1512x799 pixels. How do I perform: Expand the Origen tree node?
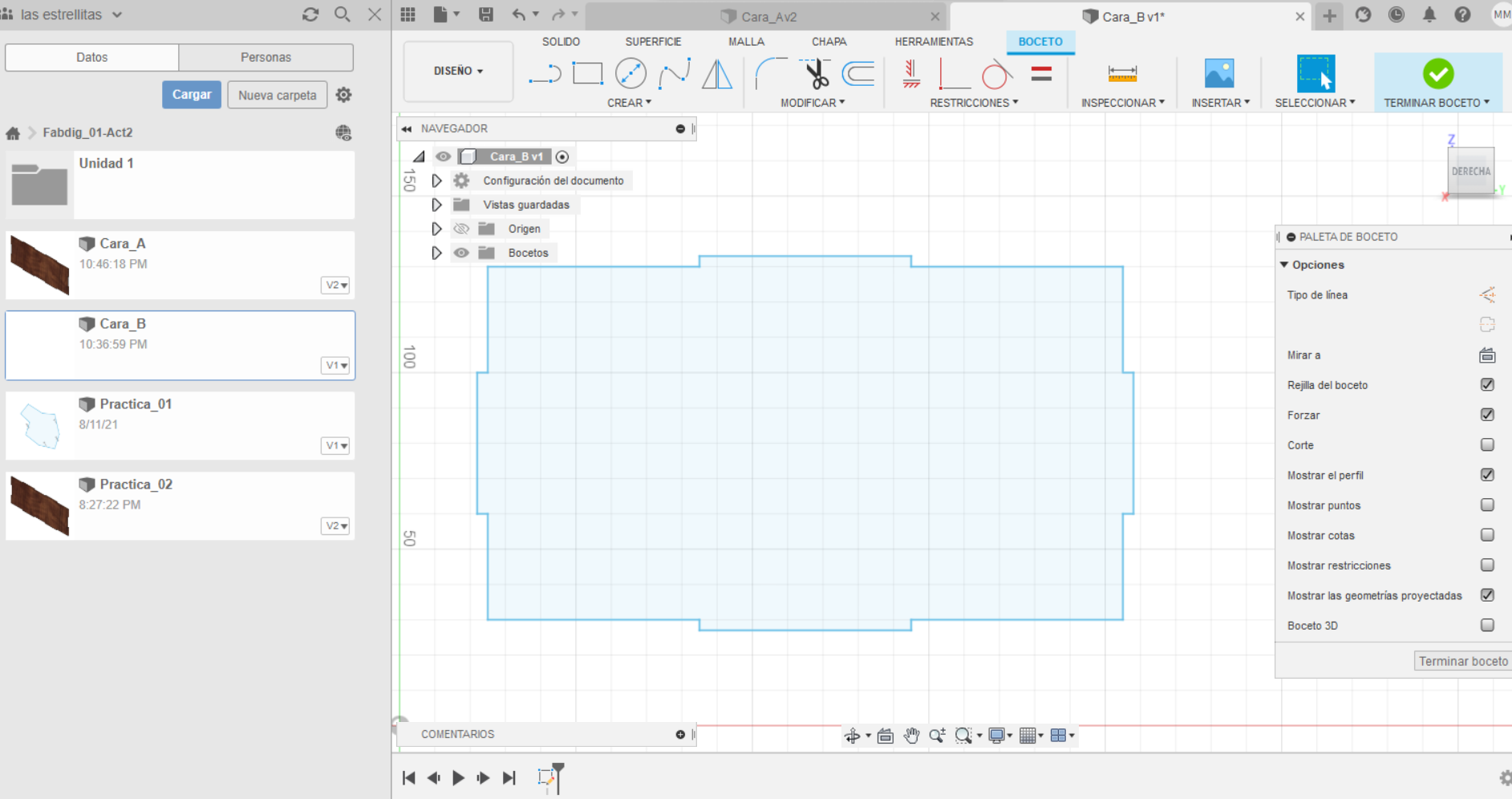tap(437, 229)
